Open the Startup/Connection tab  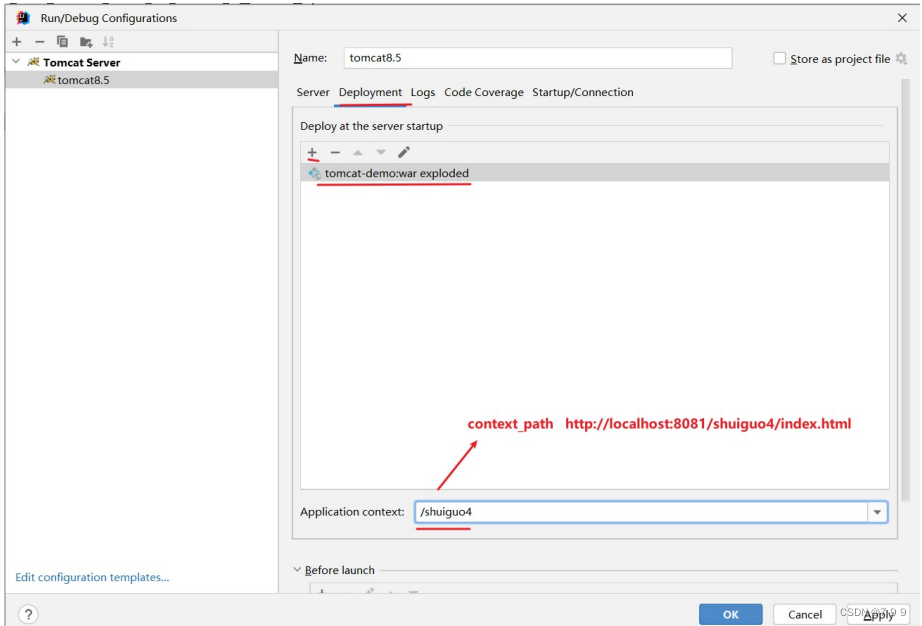pos(583,92)
